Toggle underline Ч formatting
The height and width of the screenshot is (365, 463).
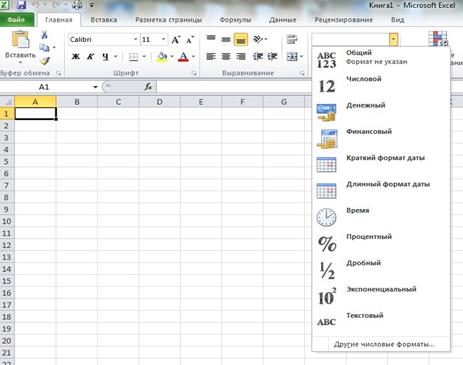(x=105, y=57)
